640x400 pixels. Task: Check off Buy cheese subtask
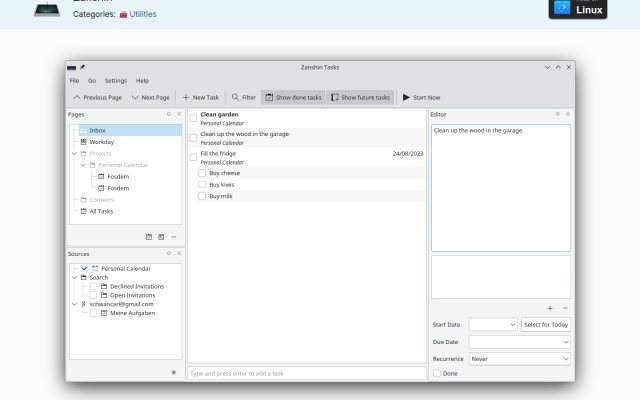point(202,173)
